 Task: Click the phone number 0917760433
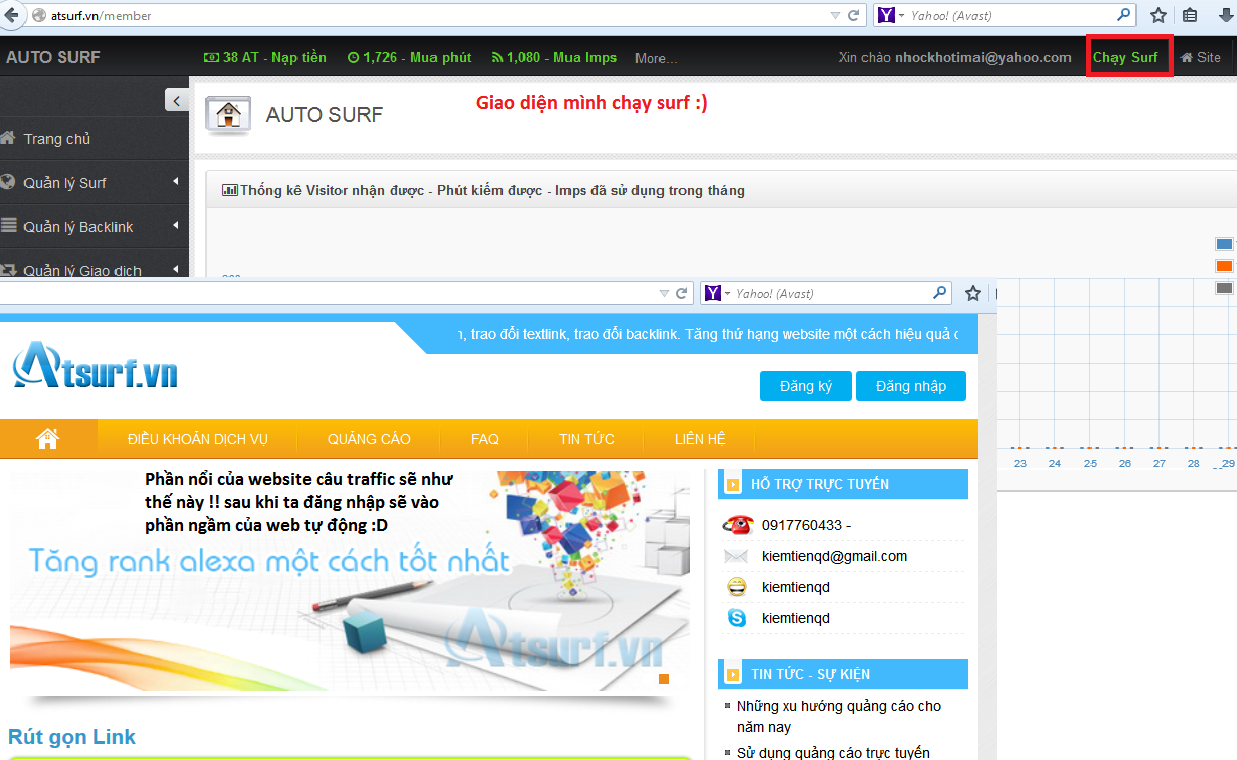[x=802, y=525]
